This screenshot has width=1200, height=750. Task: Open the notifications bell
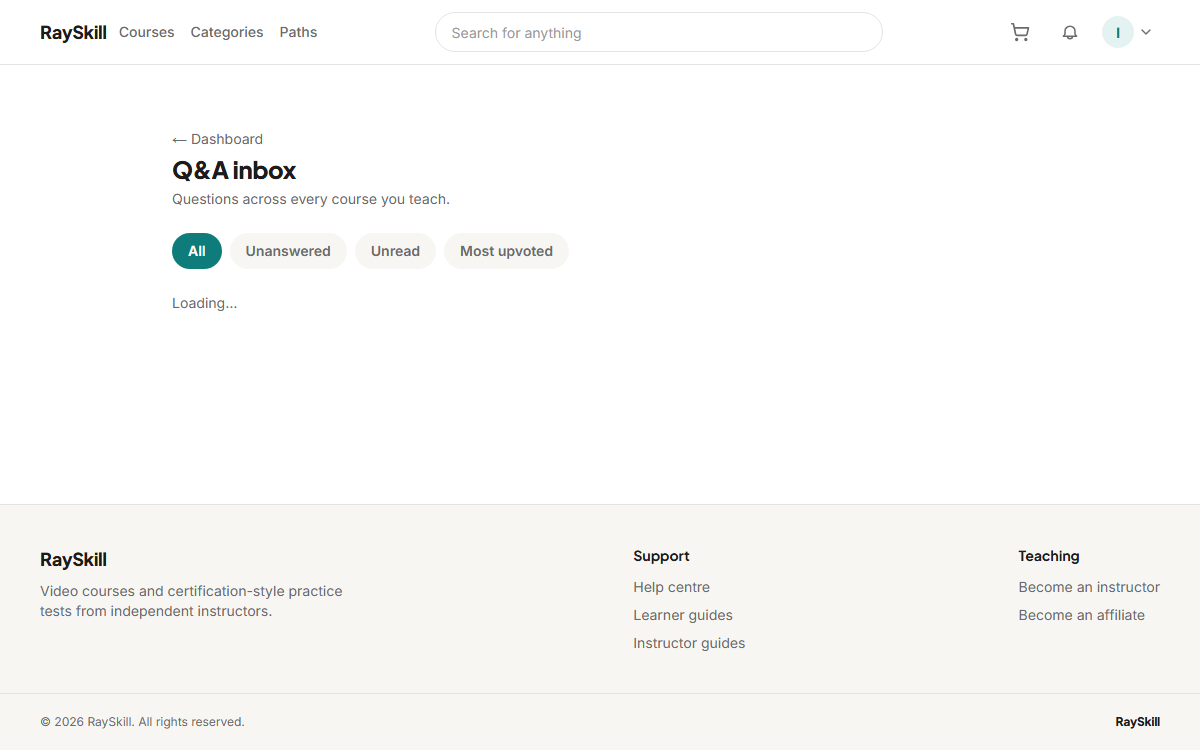(1070, 32)
